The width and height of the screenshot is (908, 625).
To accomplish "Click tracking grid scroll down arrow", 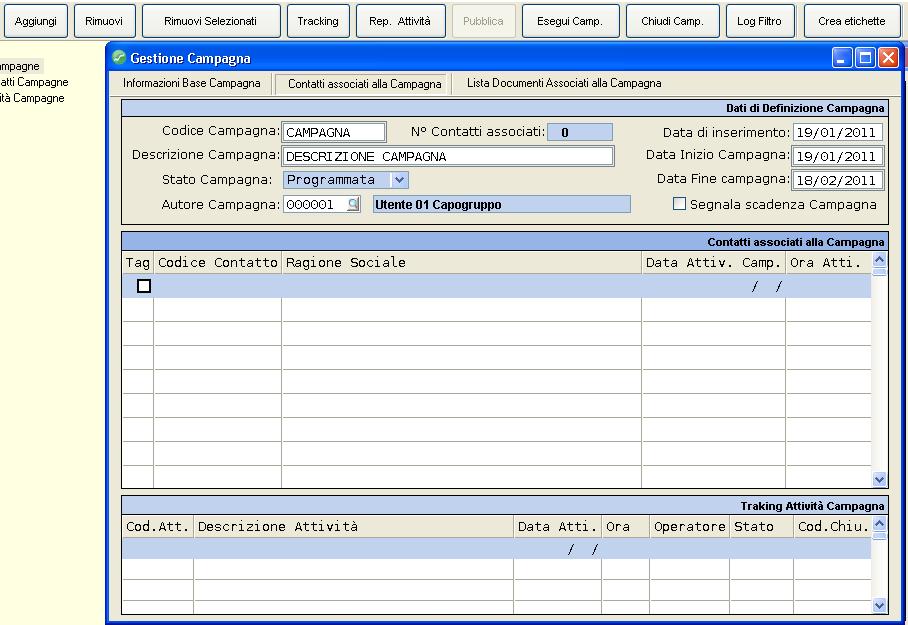I will (x=879, y=606).
